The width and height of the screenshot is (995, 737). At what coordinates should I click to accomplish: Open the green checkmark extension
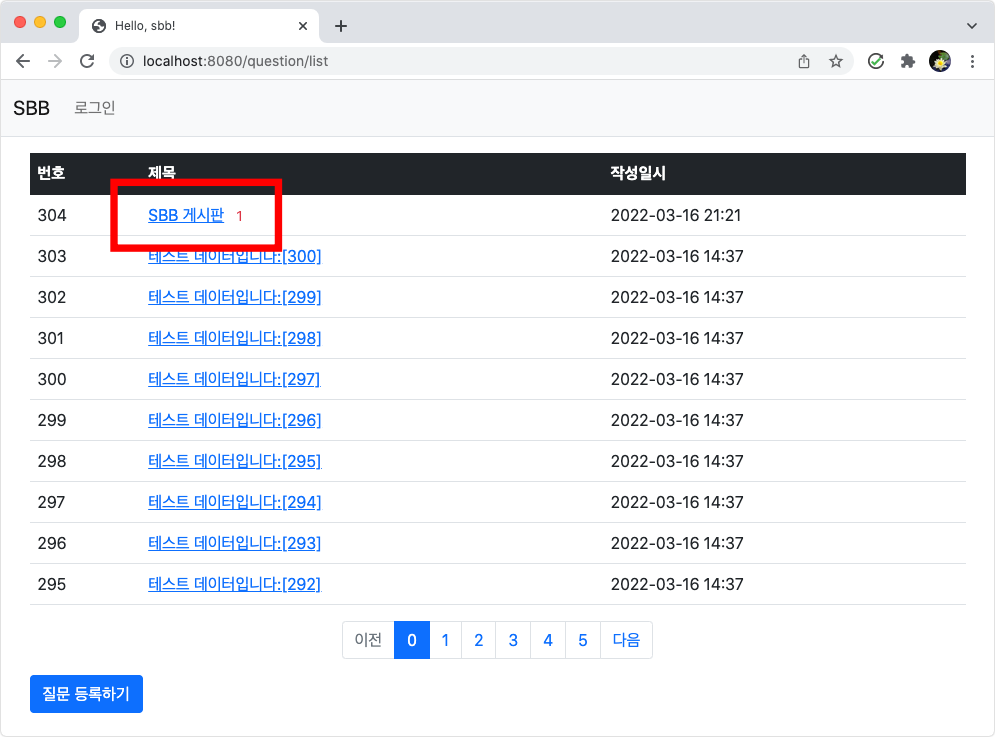tap(876, 61)
